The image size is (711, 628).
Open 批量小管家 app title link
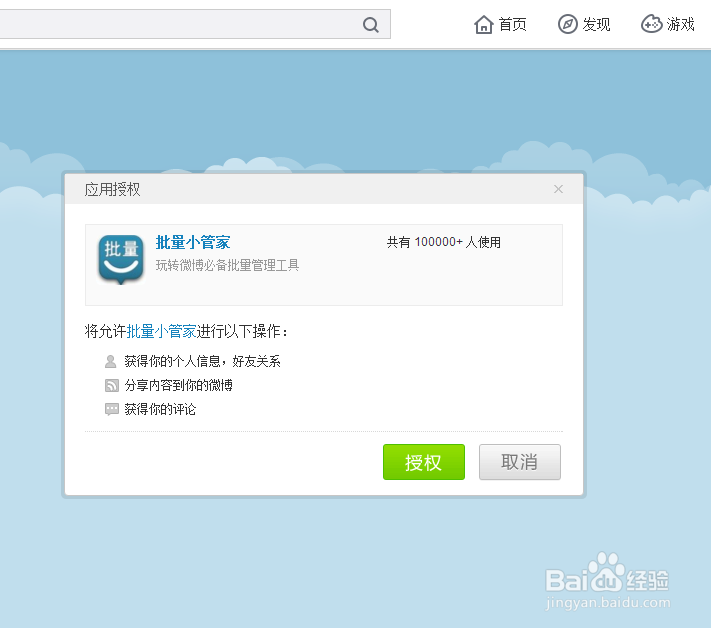[193, 242]
